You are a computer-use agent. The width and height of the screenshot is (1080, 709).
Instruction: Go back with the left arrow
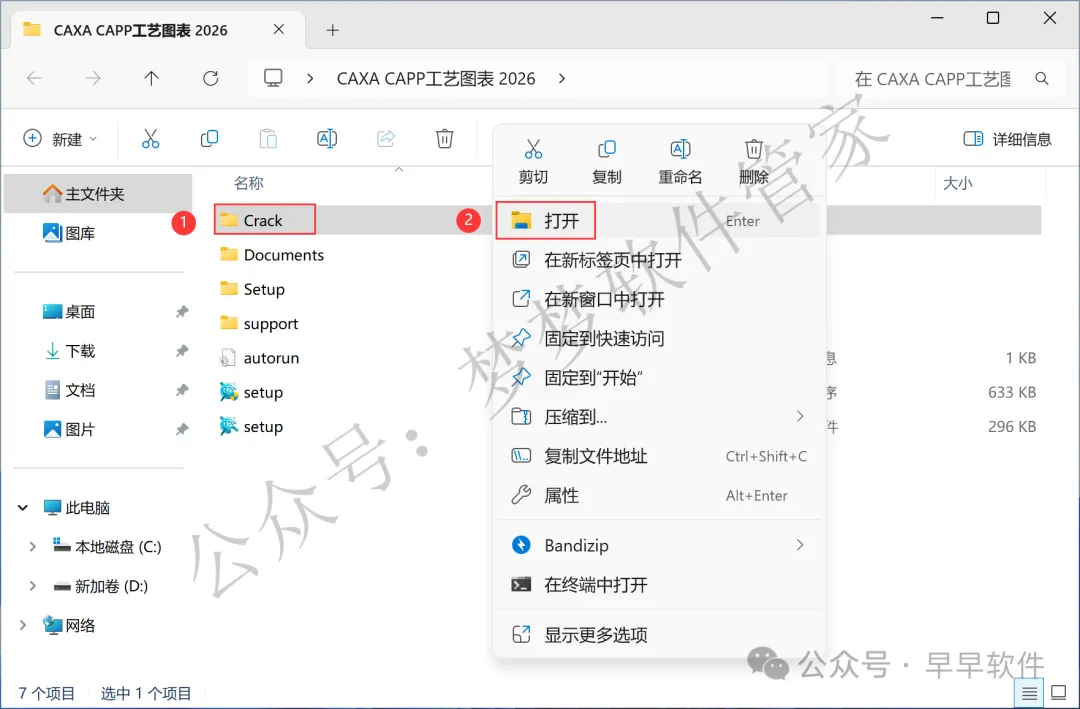click(x=34, y=79)
